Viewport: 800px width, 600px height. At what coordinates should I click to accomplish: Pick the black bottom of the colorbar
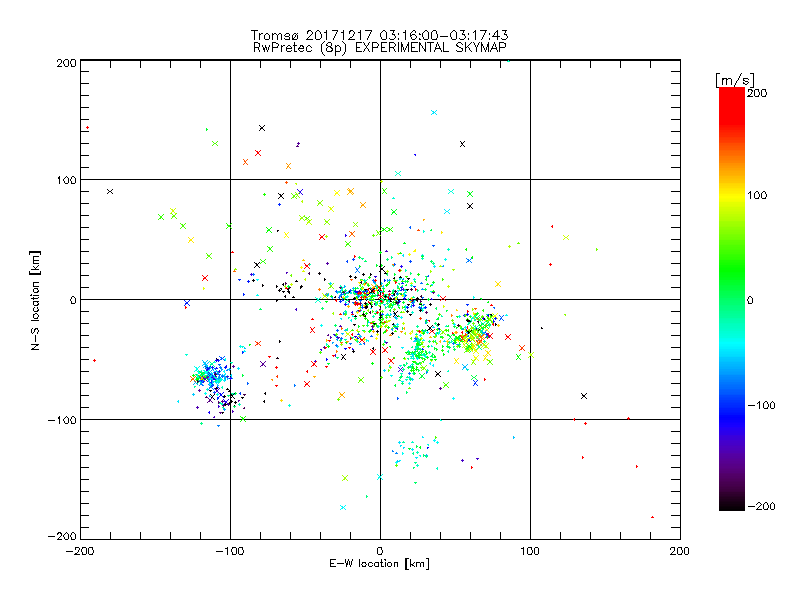click(x=732, y=503)
